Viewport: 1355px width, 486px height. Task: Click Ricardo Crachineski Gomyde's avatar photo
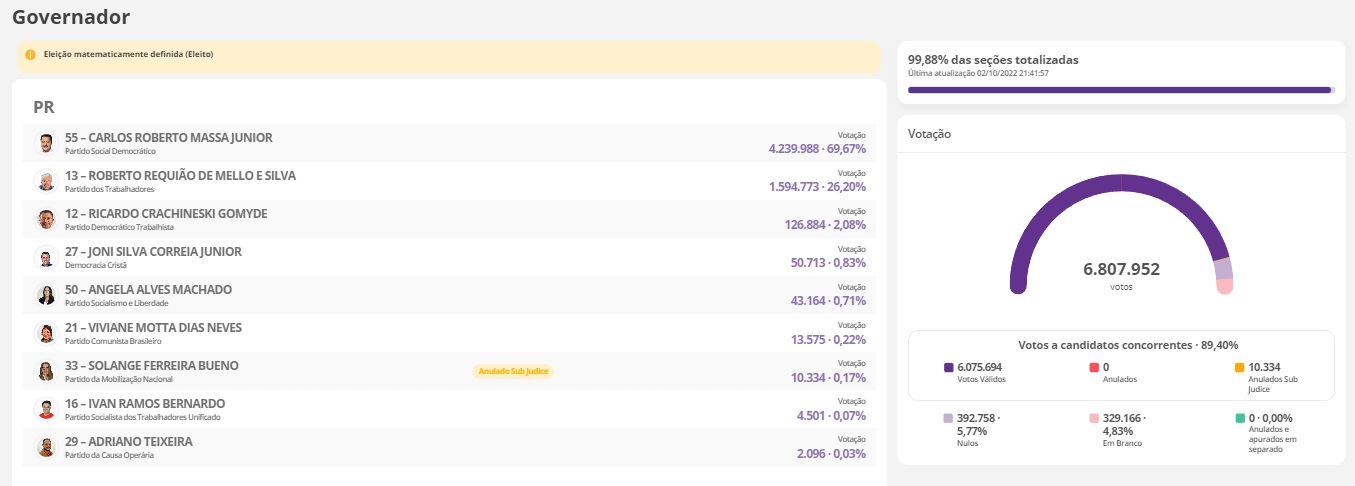46,219
